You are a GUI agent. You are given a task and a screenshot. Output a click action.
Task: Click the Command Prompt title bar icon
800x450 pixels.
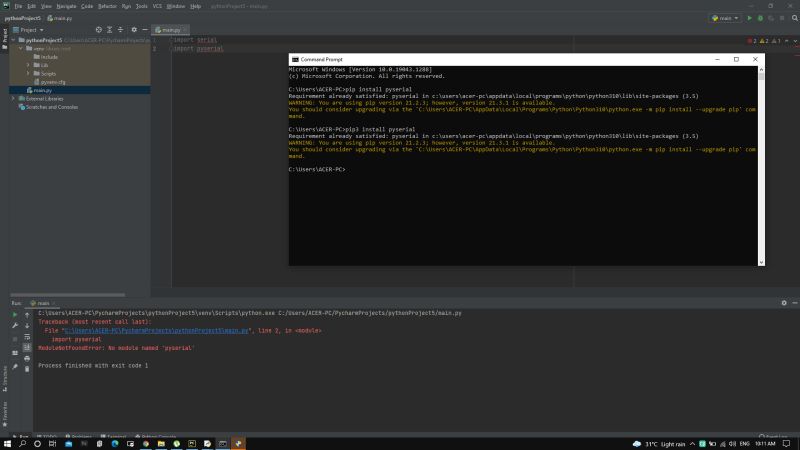[x=295, y=59]
